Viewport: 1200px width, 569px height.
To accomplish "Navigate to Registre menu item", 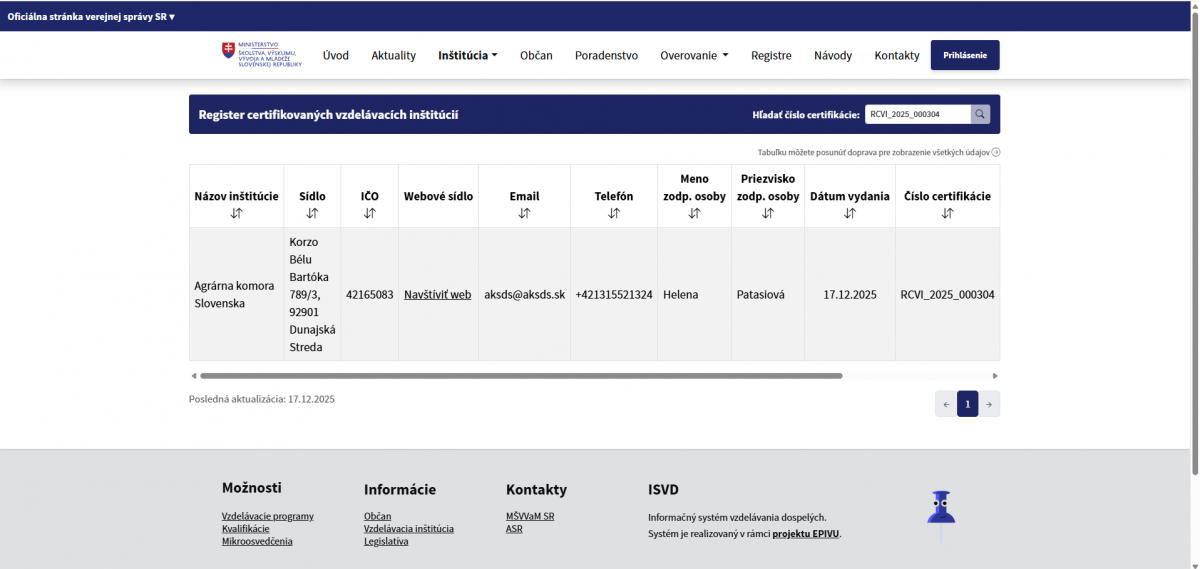I will [771, 56].
